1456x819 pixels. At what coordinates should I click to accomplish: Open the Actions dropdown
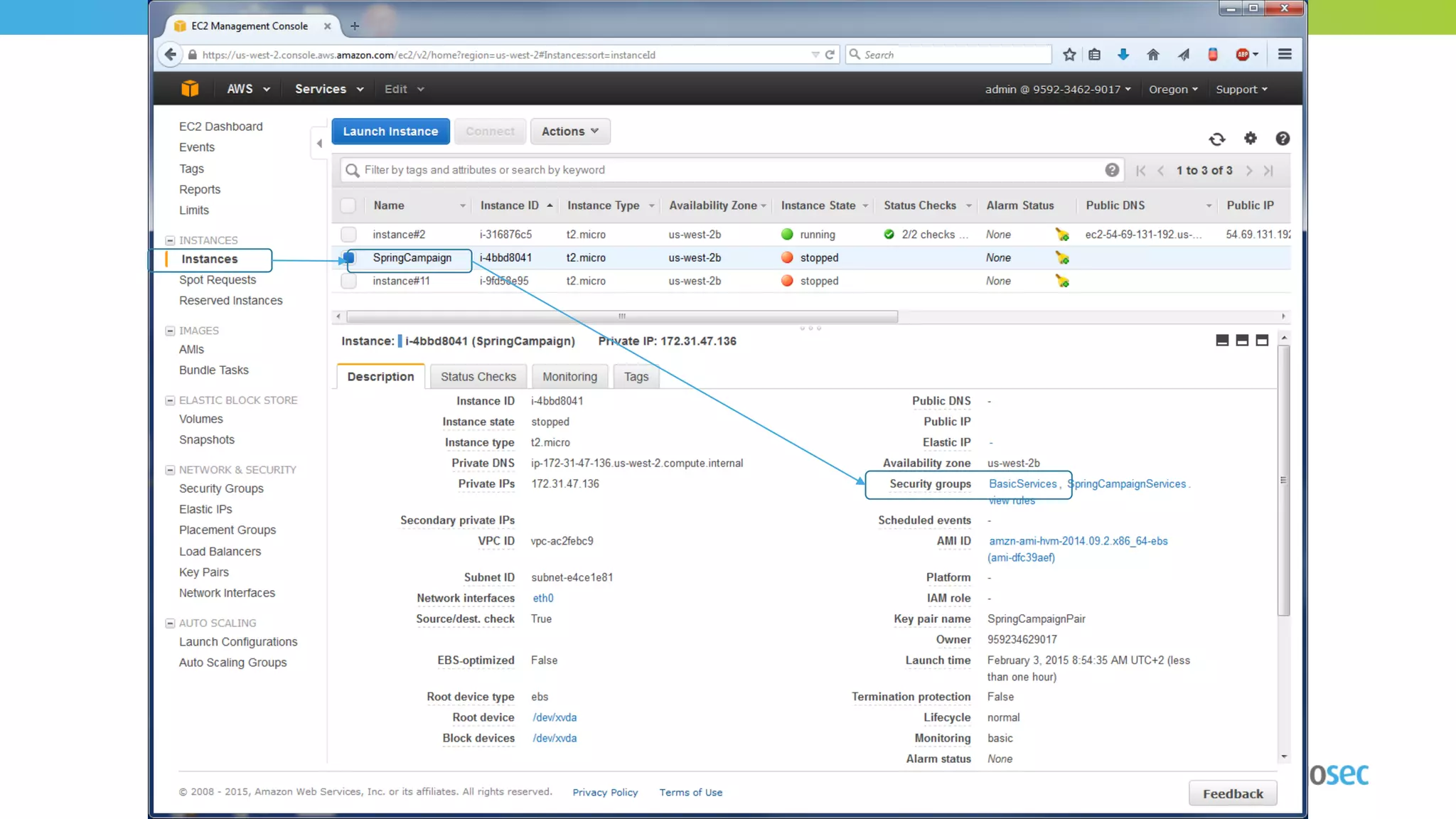(569, 132)
